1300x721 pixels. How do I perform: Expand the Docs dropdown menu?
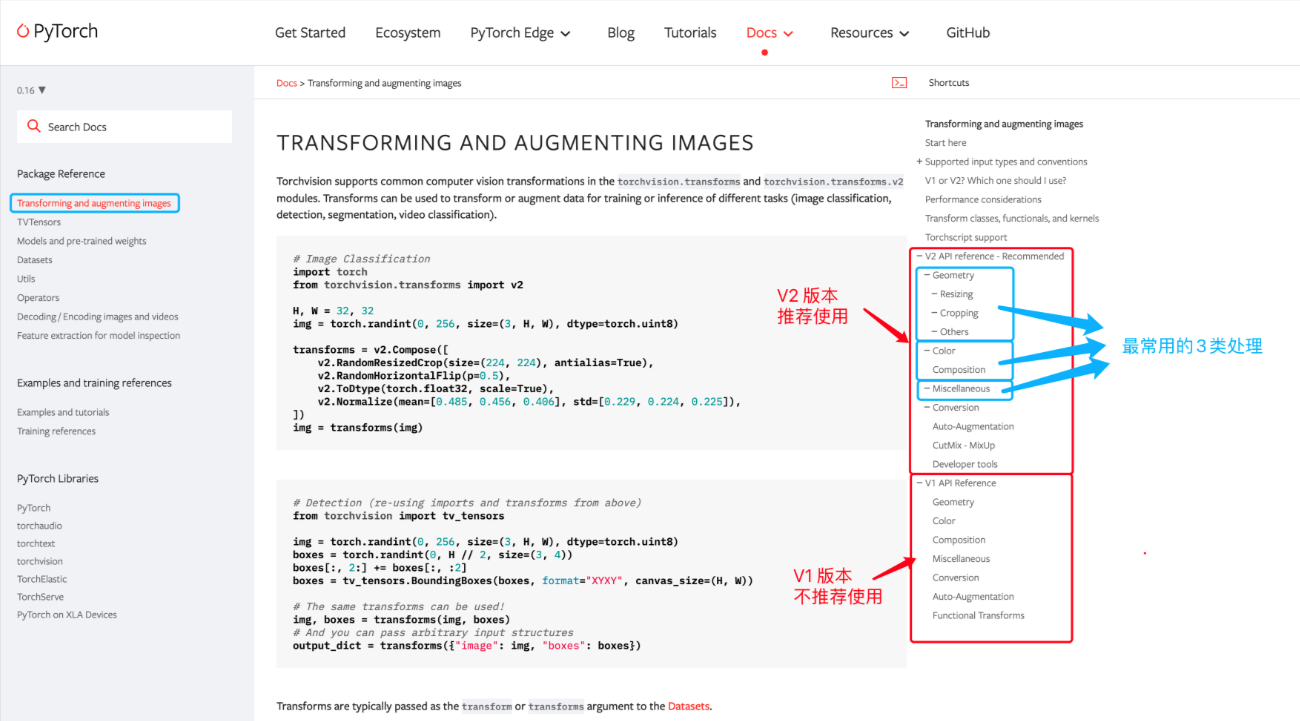[x=769, y=33]
